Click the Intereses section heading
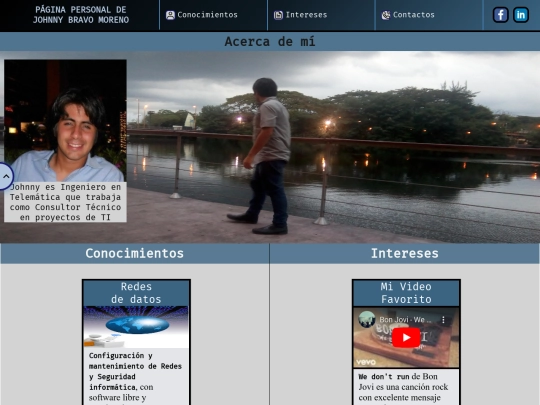 tap(405, 253)
